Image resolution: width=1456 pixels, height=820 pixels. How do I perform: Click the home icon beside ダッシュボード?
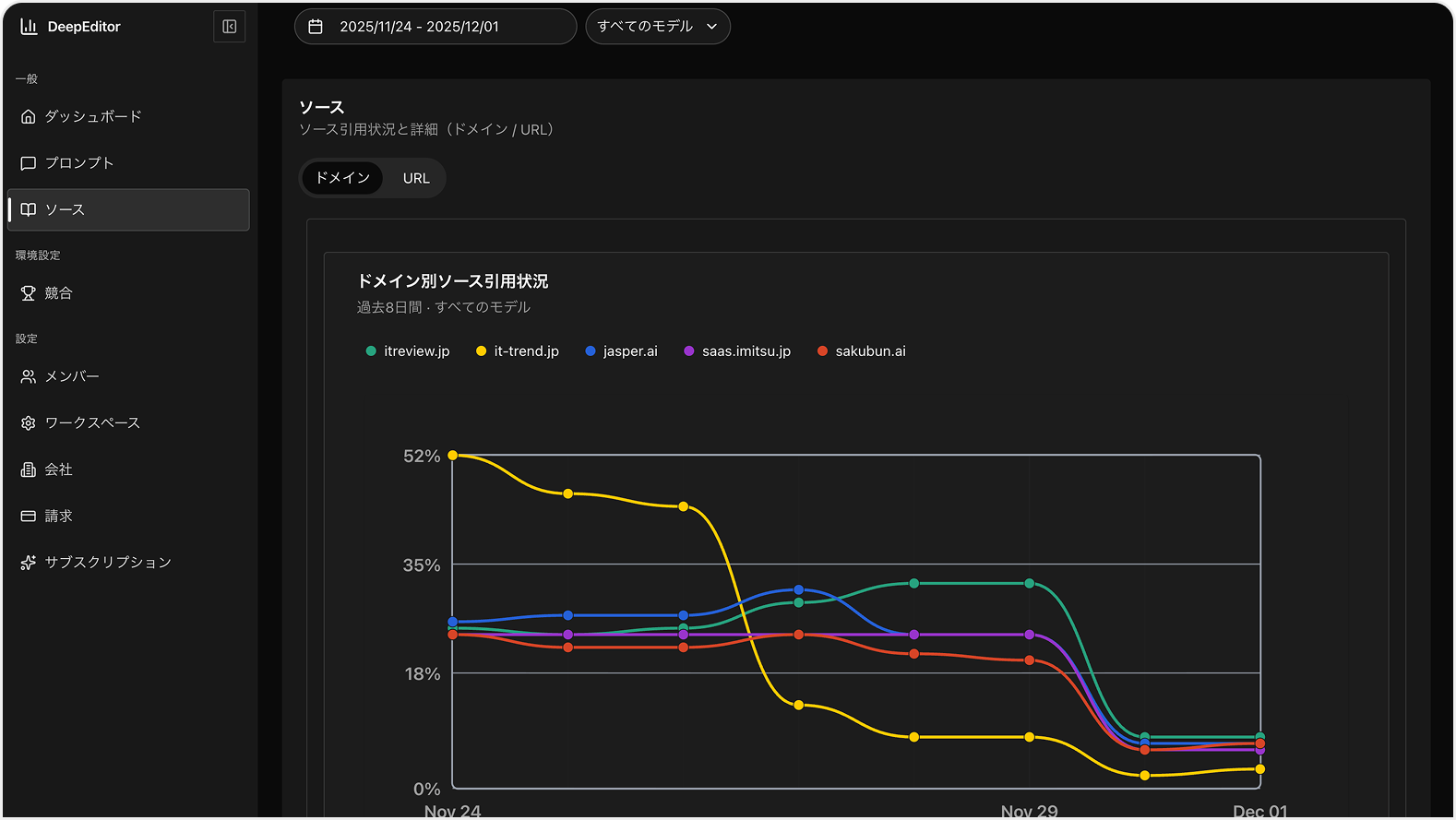[x=29, y=117]
